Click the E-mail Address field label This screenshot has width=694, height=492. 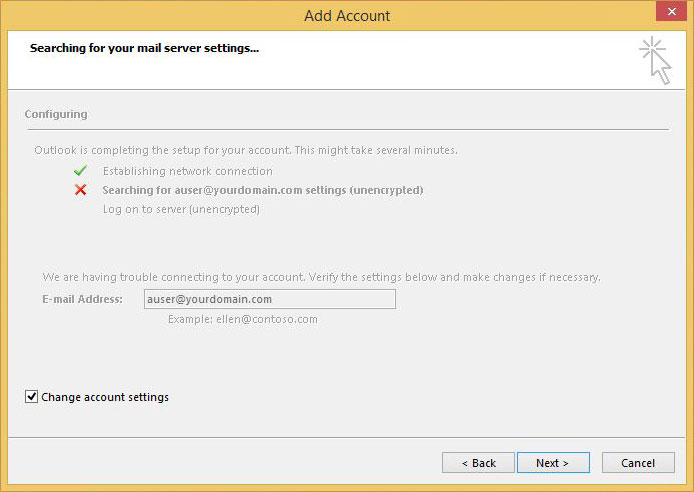click(x=82, y=299)
